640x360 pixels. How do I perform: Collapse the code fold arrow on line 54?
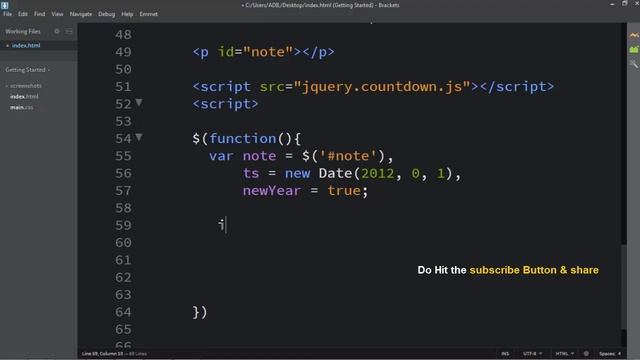coord(139,138)
